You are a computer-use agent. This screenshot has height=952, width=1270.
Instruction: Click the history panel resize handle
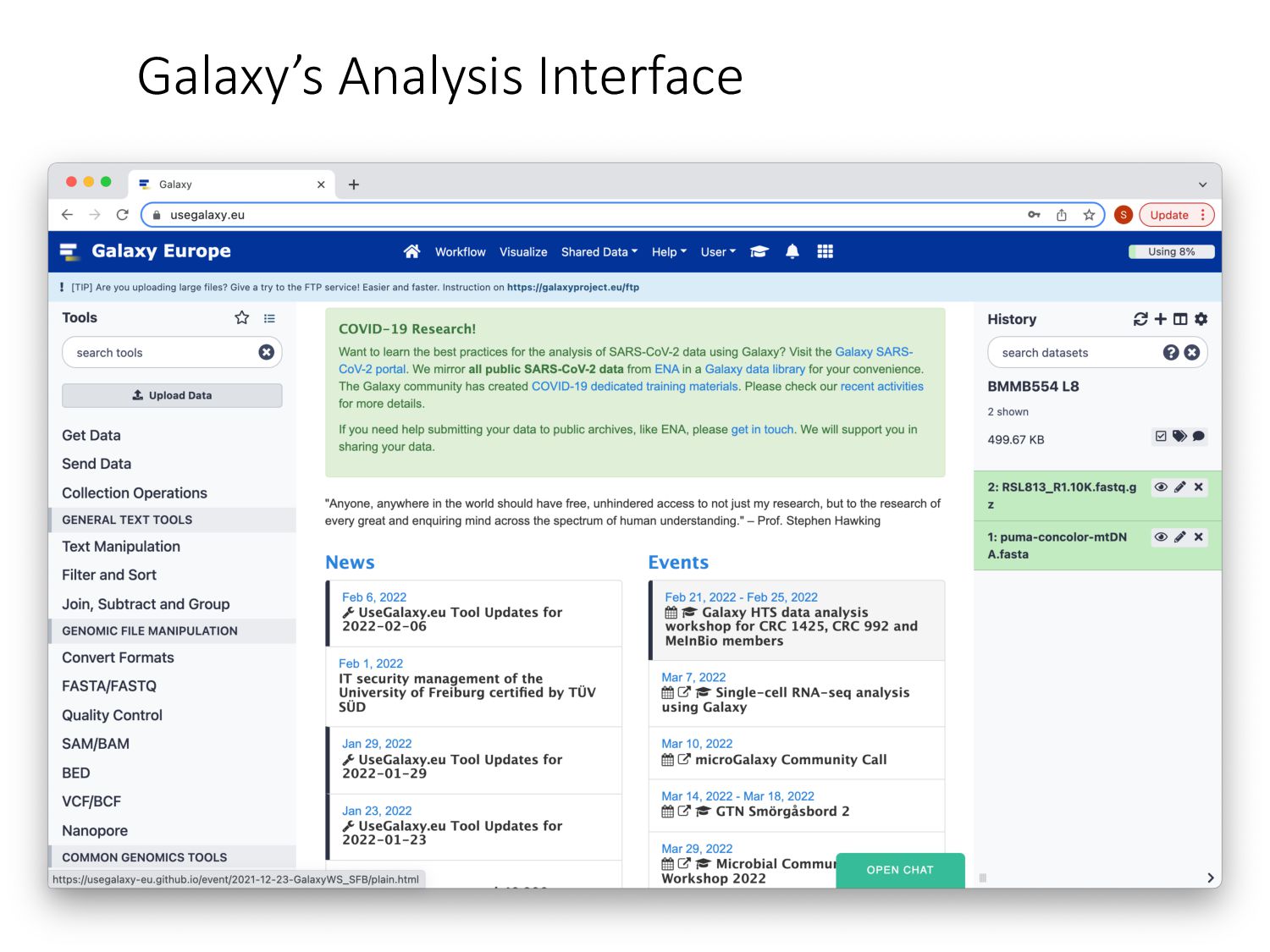tap(983, 878)
